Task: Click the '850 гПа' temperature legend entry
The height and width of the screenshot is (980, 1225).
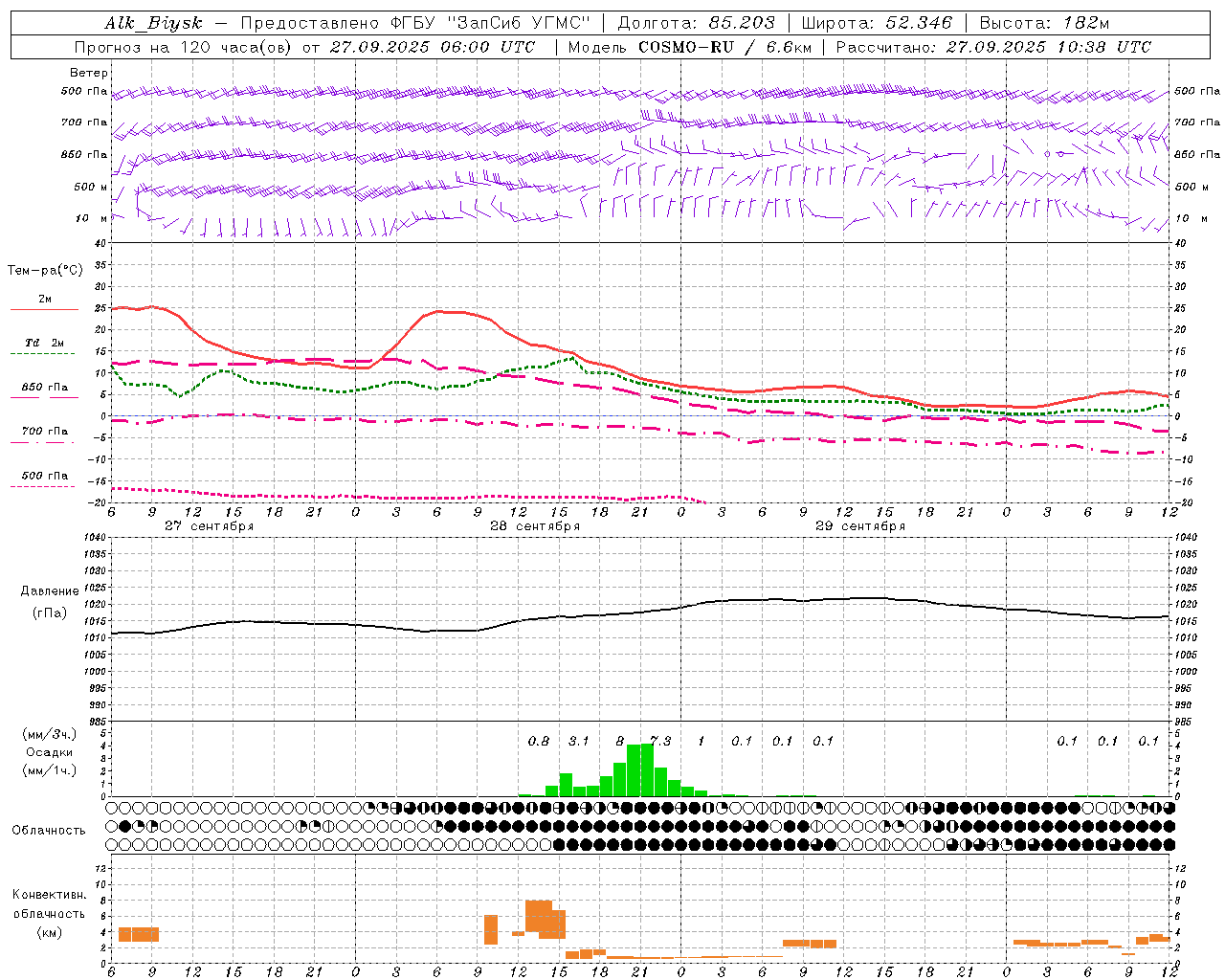Action: pos(44,388)
